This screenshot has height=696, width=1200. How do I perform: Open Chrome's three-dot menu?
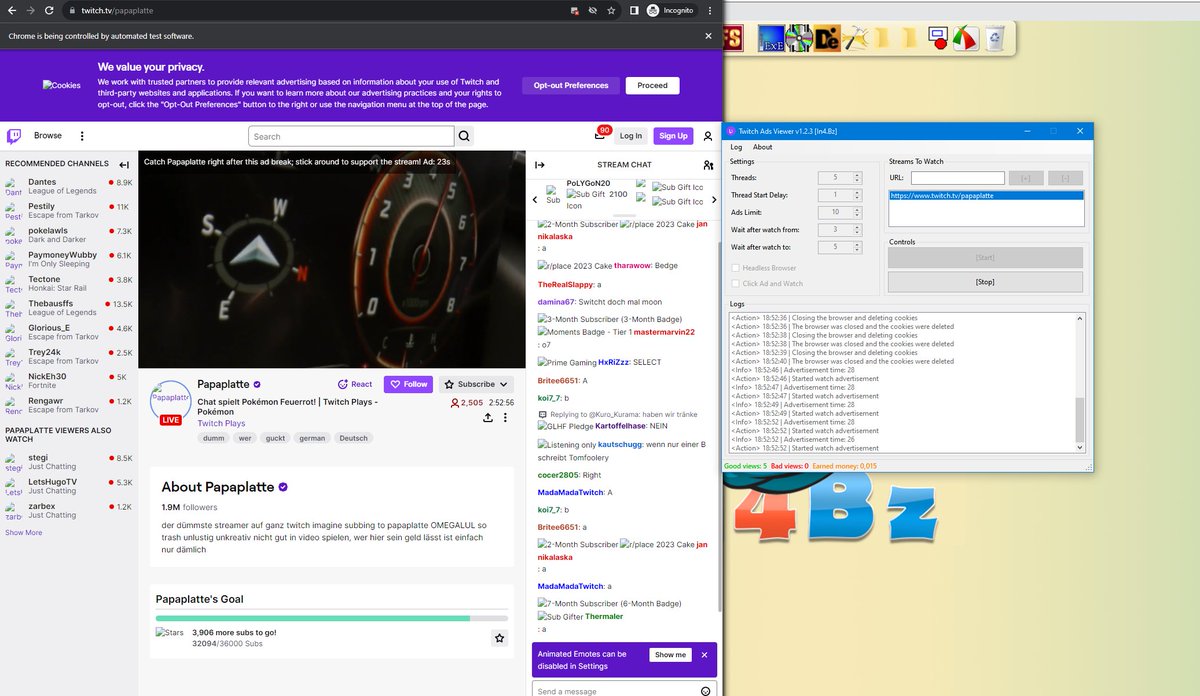point(709,10)
